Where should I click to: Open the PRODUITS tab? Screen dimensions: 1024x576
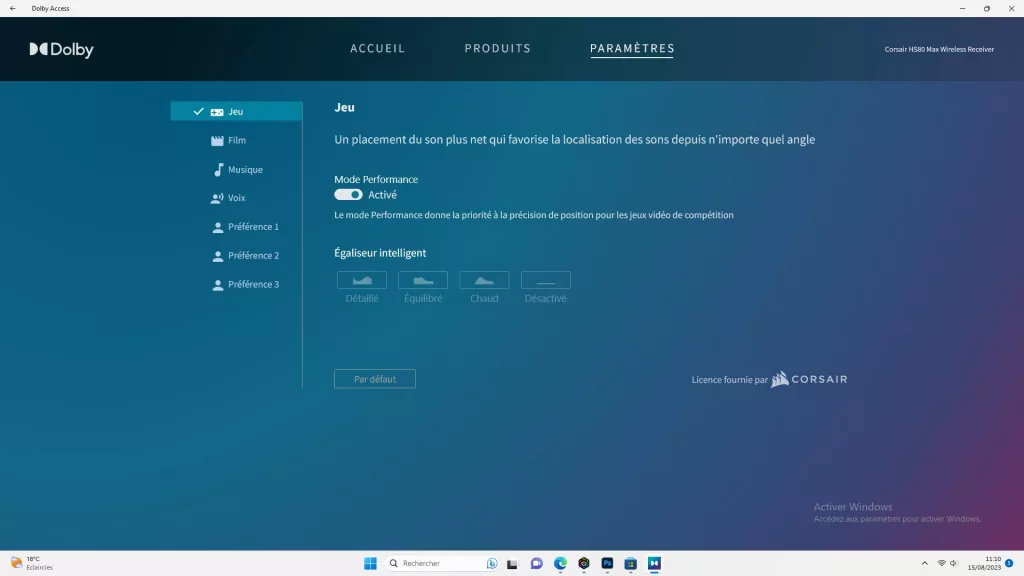(498, 48)
